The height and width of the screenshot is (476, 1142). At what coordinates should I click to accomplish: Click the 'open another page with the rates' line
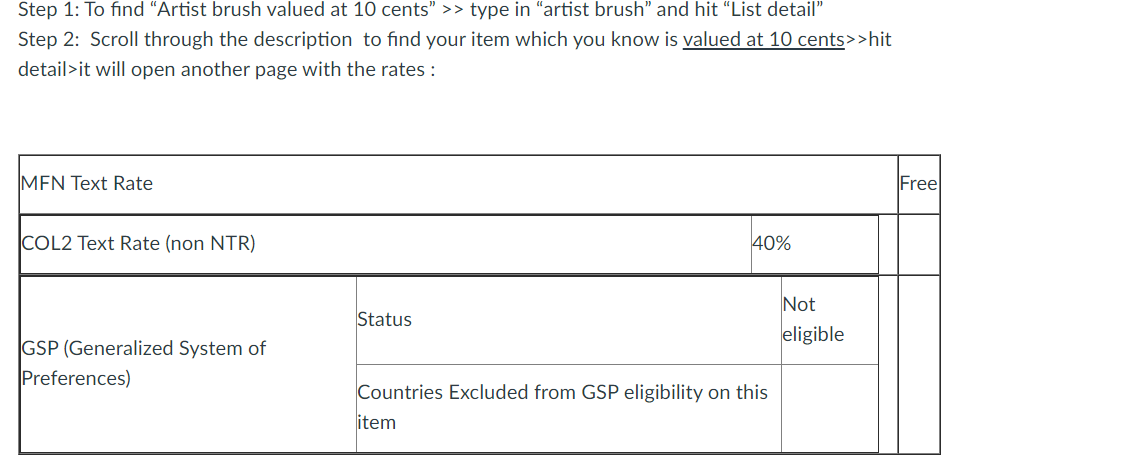click(x=227, y=70)
